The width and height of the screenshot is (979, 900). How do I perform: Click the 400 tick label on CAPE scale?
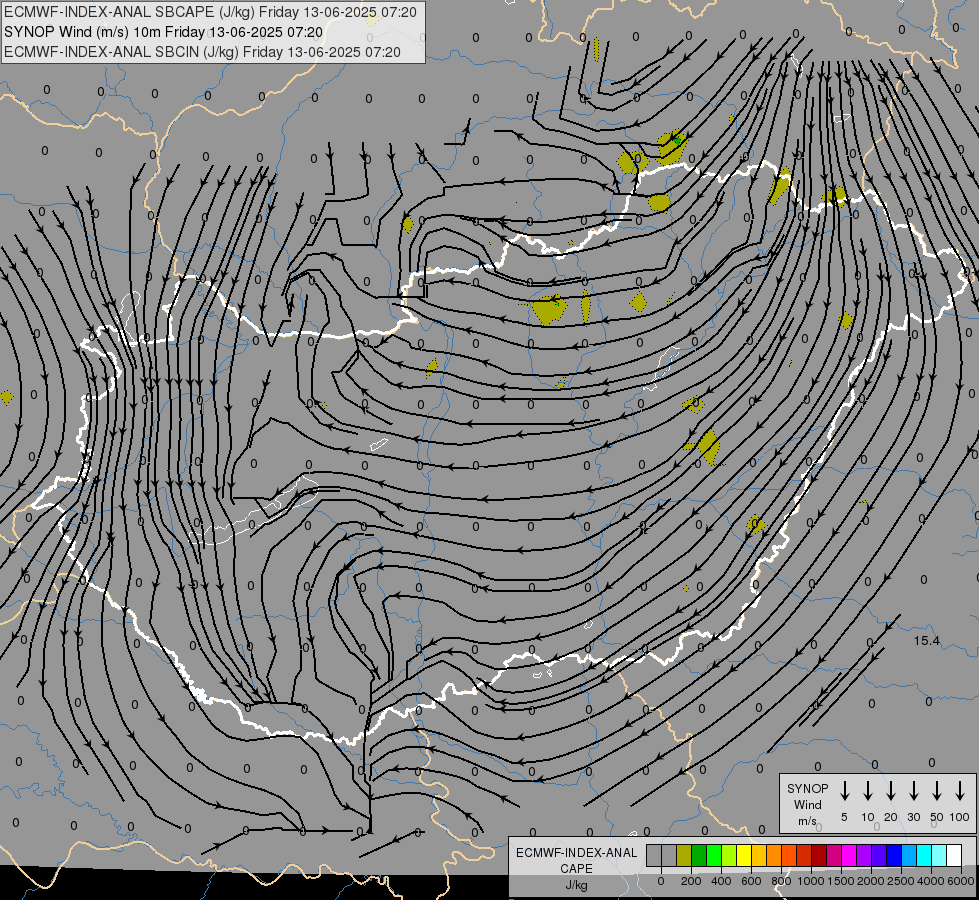(721, 881)
